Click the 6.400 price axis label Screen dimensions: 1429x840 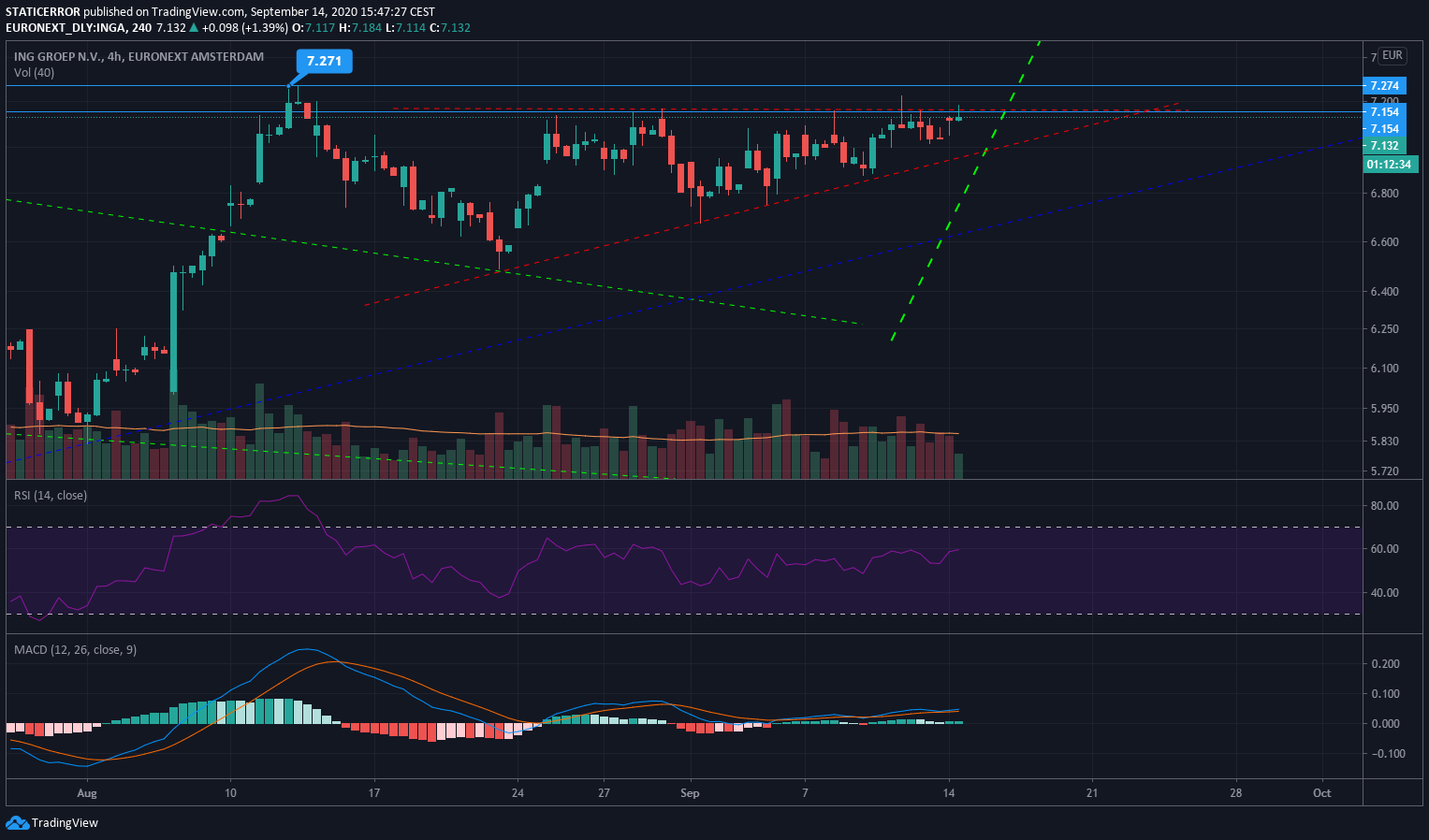click(1384, 291)
